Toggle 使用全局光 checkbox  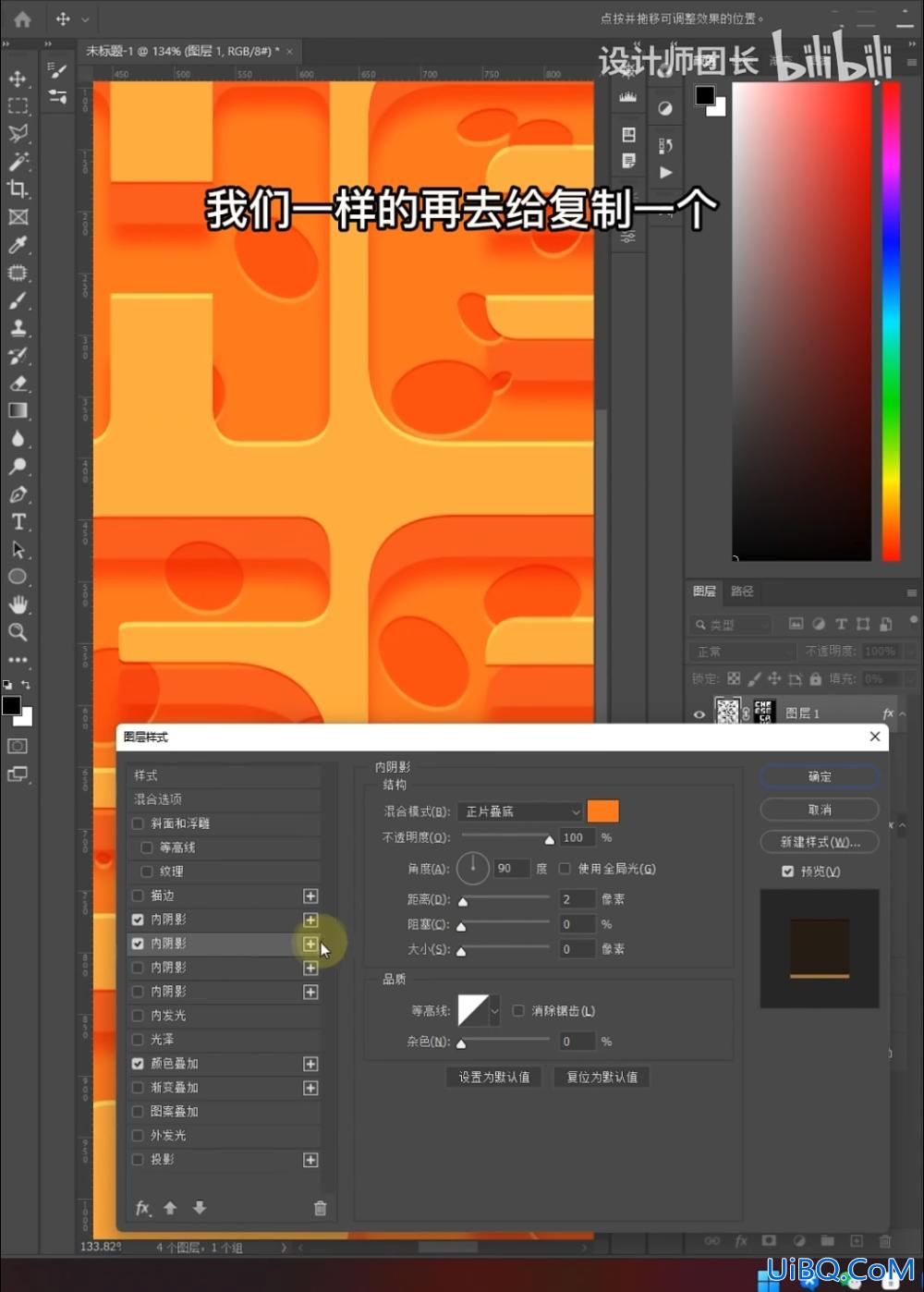pos(565,869)
